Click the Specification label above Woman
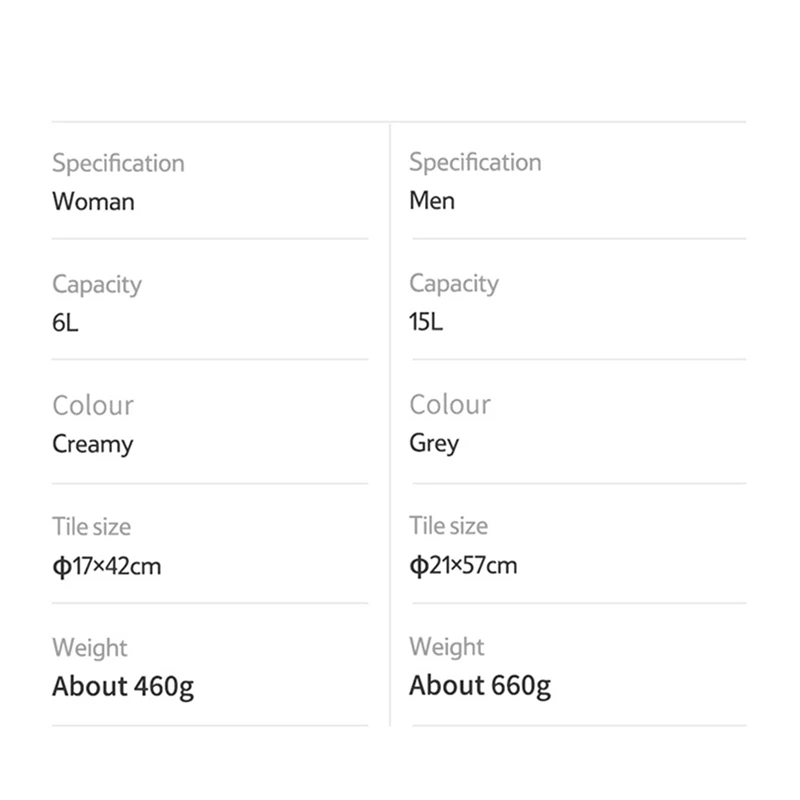800x800 pixels. pos(118,163)
